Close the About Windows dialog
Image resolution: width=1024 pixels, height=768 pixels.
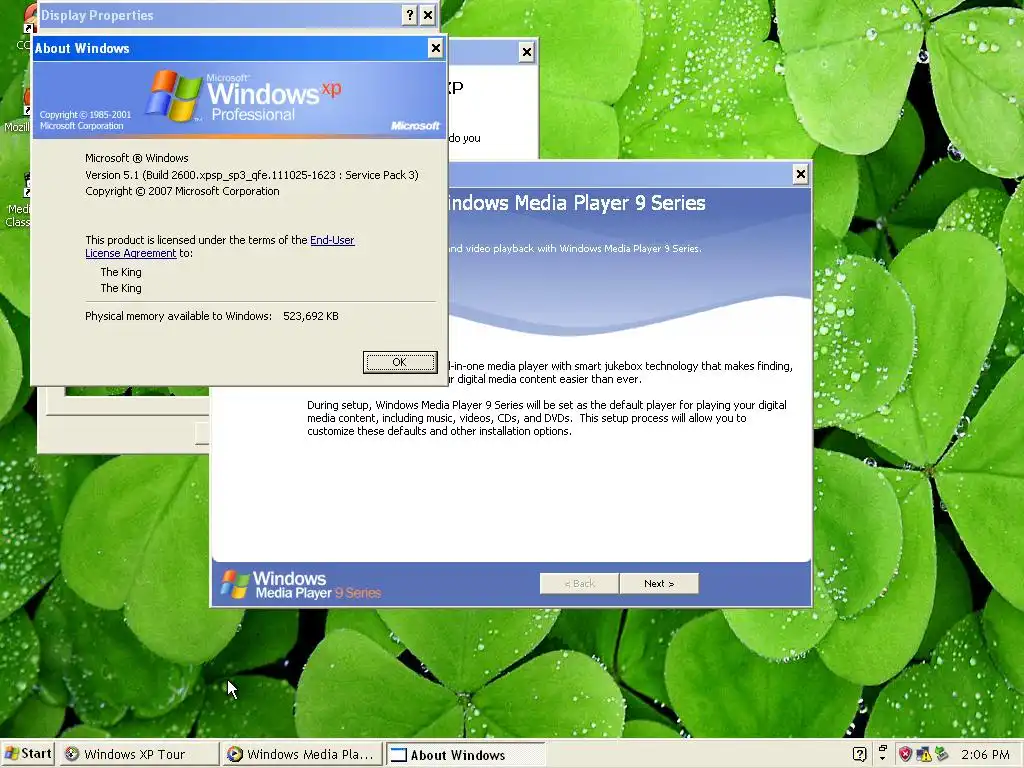click(x=436, y=48)
